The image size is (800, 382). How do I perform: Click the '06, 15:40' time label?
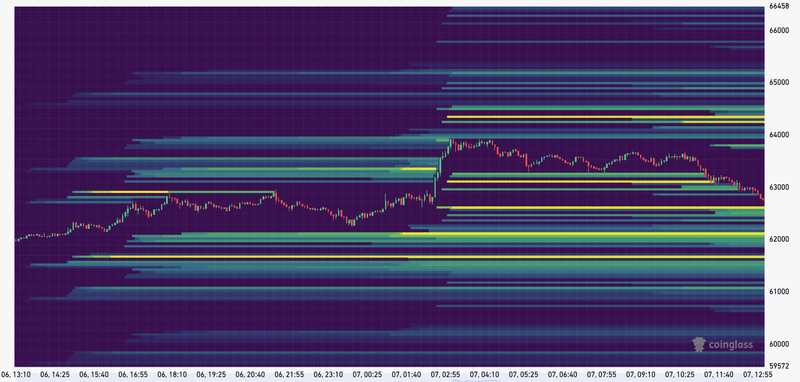[x=94, y=375]
